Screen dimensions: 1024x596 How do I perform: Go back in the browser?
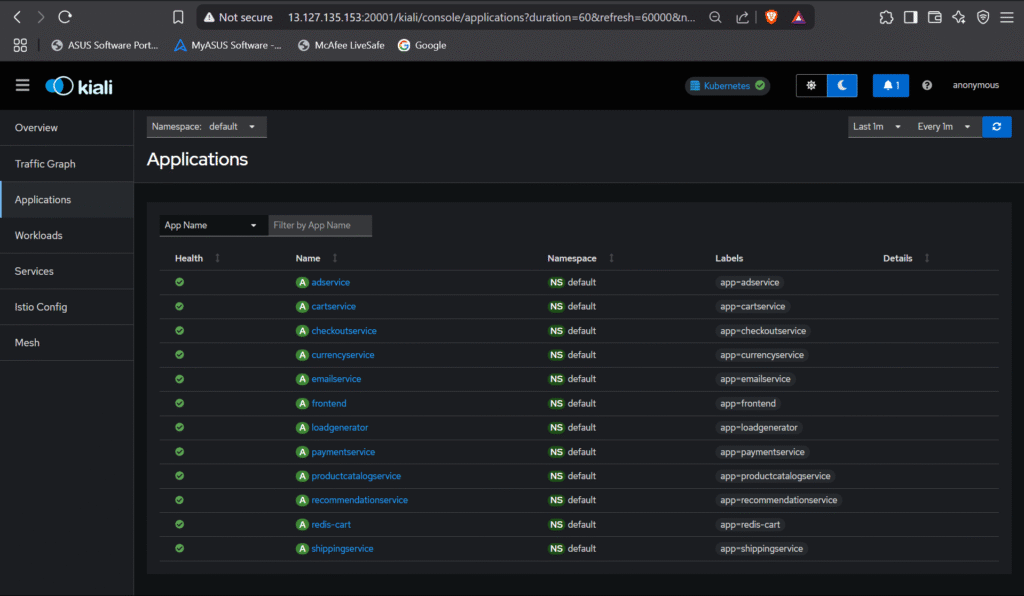(x=18, y=17)
